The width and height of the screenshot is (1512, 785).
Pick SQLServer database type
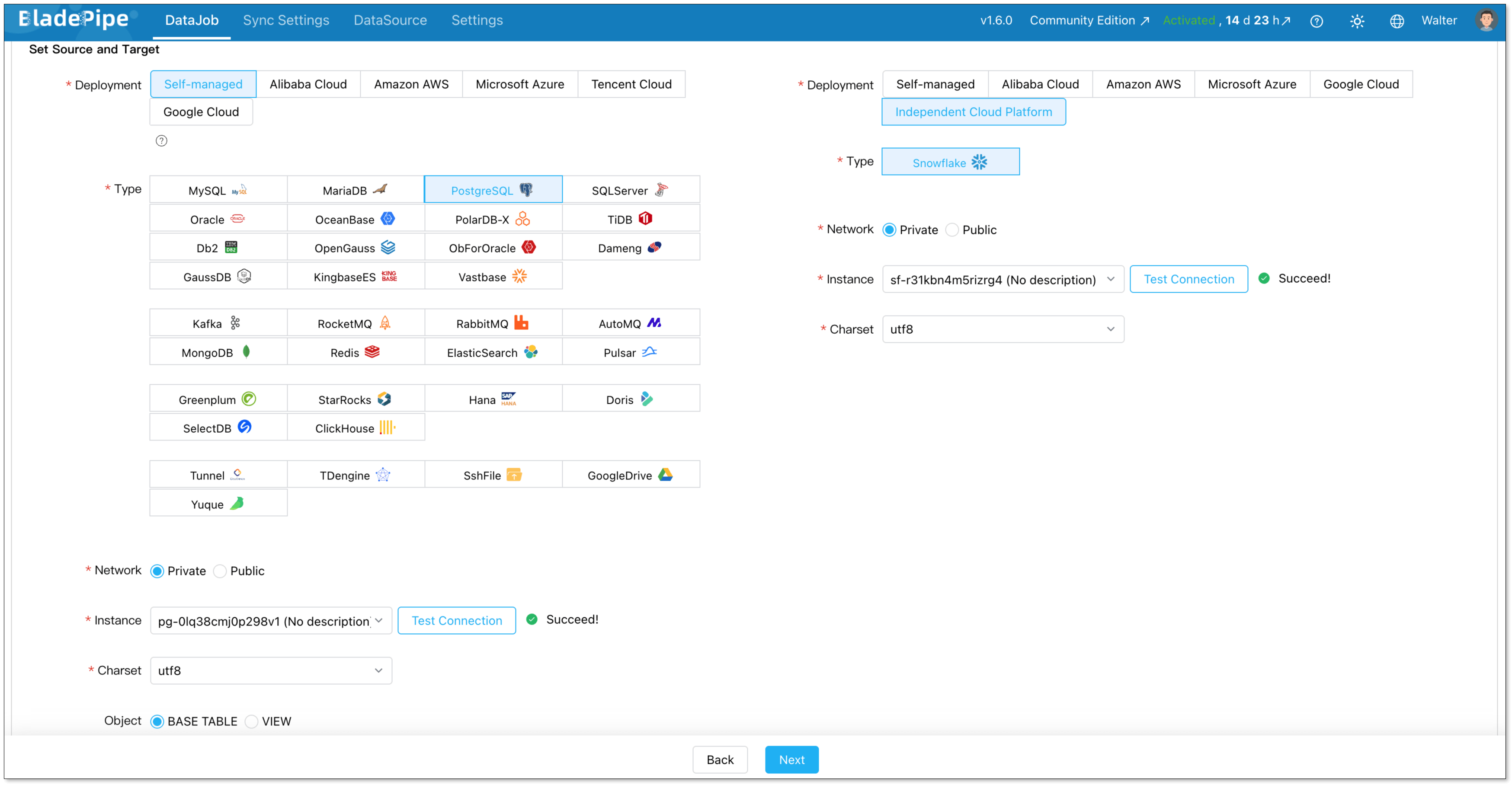pos(631,190)
